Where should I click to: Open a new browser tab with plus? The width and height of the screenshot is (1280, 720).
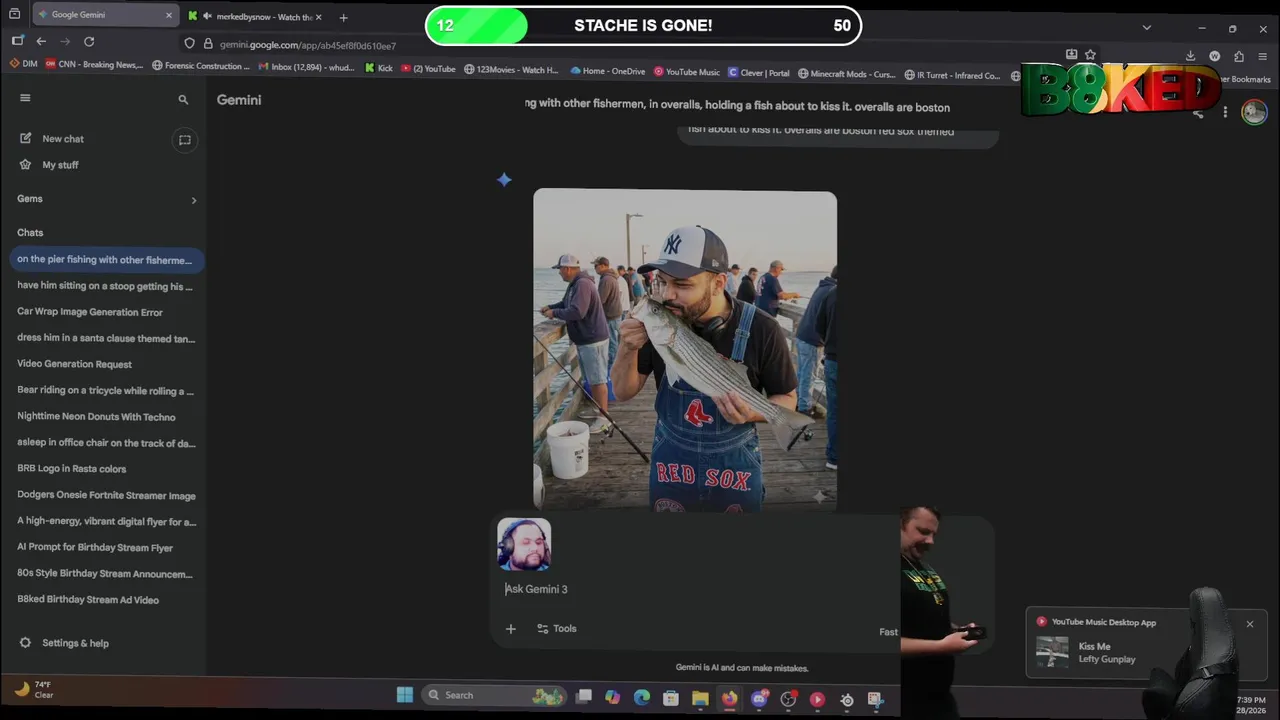[x=343, y=17]
